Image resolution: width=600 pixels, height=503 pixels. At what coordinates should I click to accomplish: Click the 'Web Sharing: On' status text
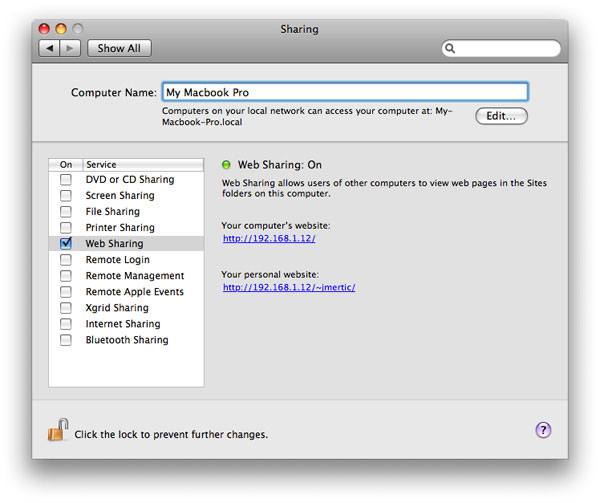click(280, 165)
